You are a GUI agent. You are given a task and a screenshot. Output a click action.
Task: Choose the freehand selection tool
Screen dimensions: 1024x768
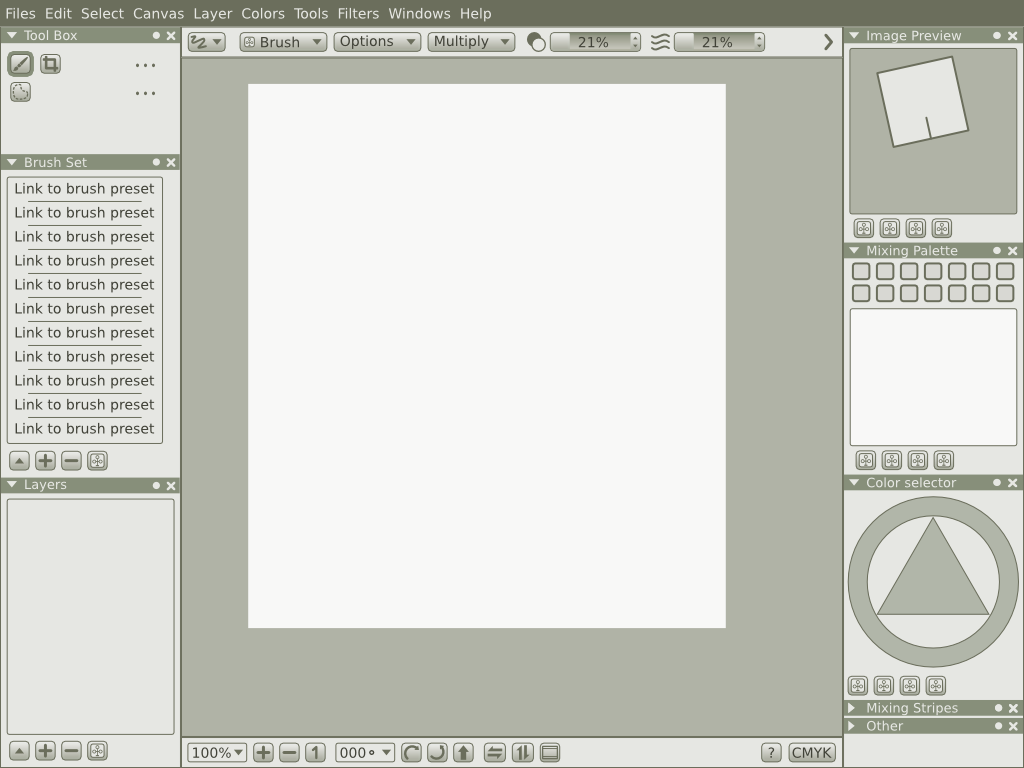(x=20, y=92)
